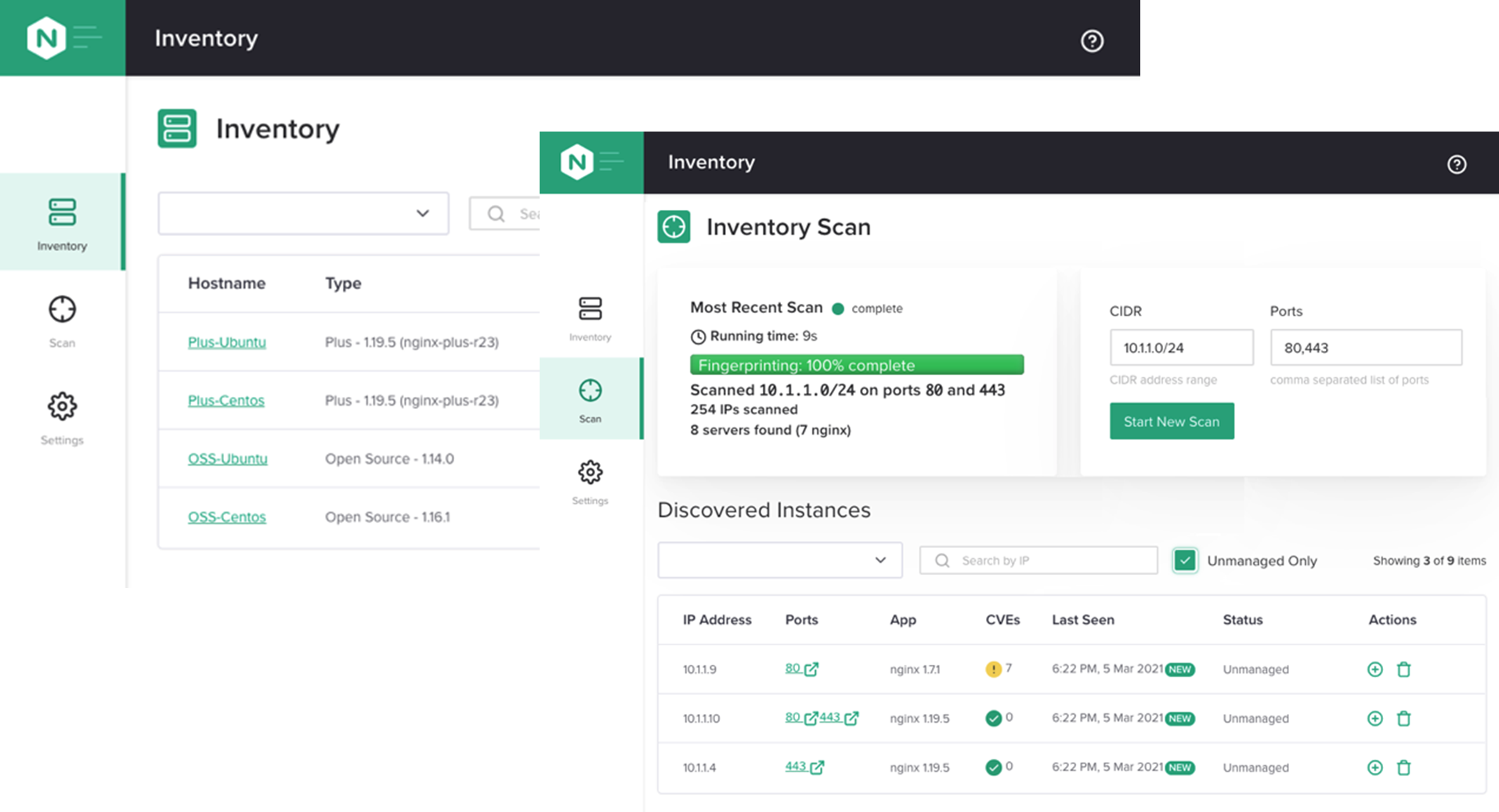Click the NEW badge on the 10.1.1.4 row

point(1179,768)
